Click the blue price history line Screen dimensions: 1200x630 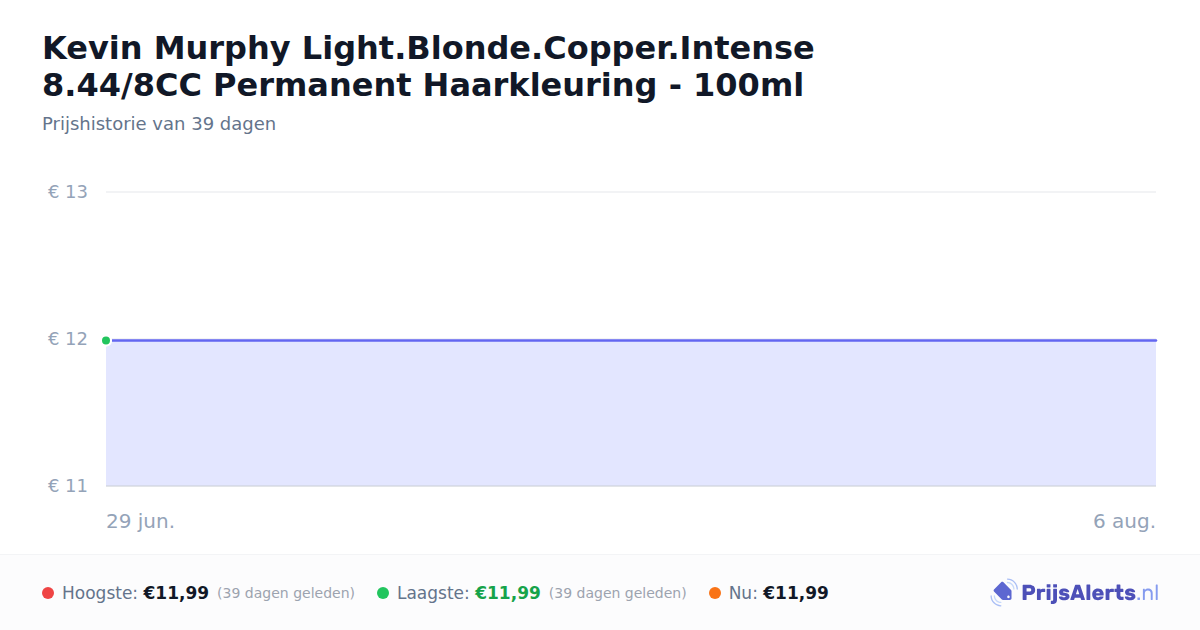[631, 340]
